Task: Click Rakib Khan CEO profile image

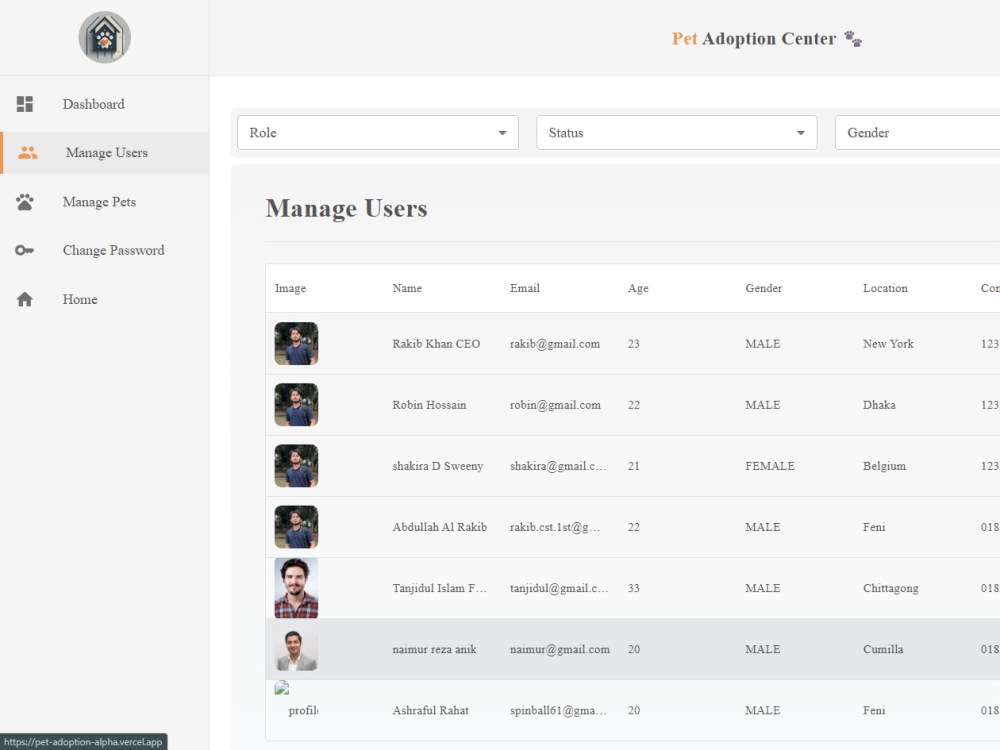Action: [x=297, y=344]
